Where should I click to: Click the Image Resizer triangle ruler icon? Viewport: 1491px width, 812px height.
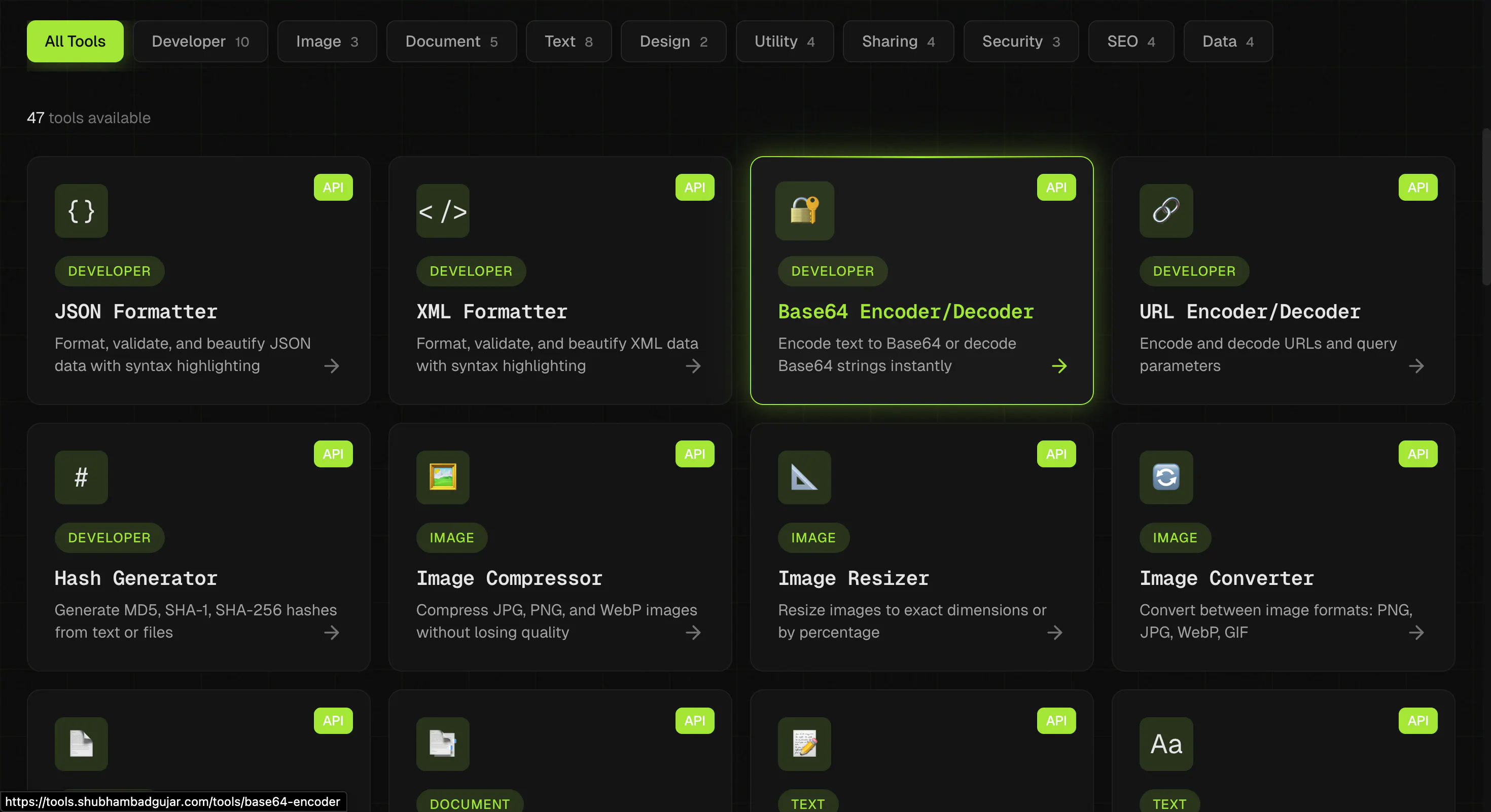804,477
